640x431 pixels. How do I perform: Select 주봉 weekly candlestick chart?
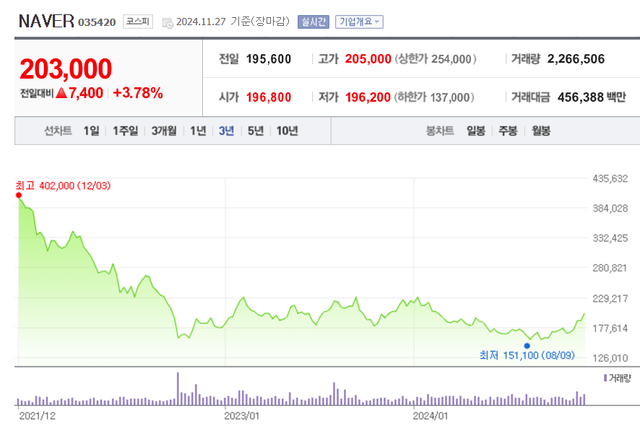point(508,131)
